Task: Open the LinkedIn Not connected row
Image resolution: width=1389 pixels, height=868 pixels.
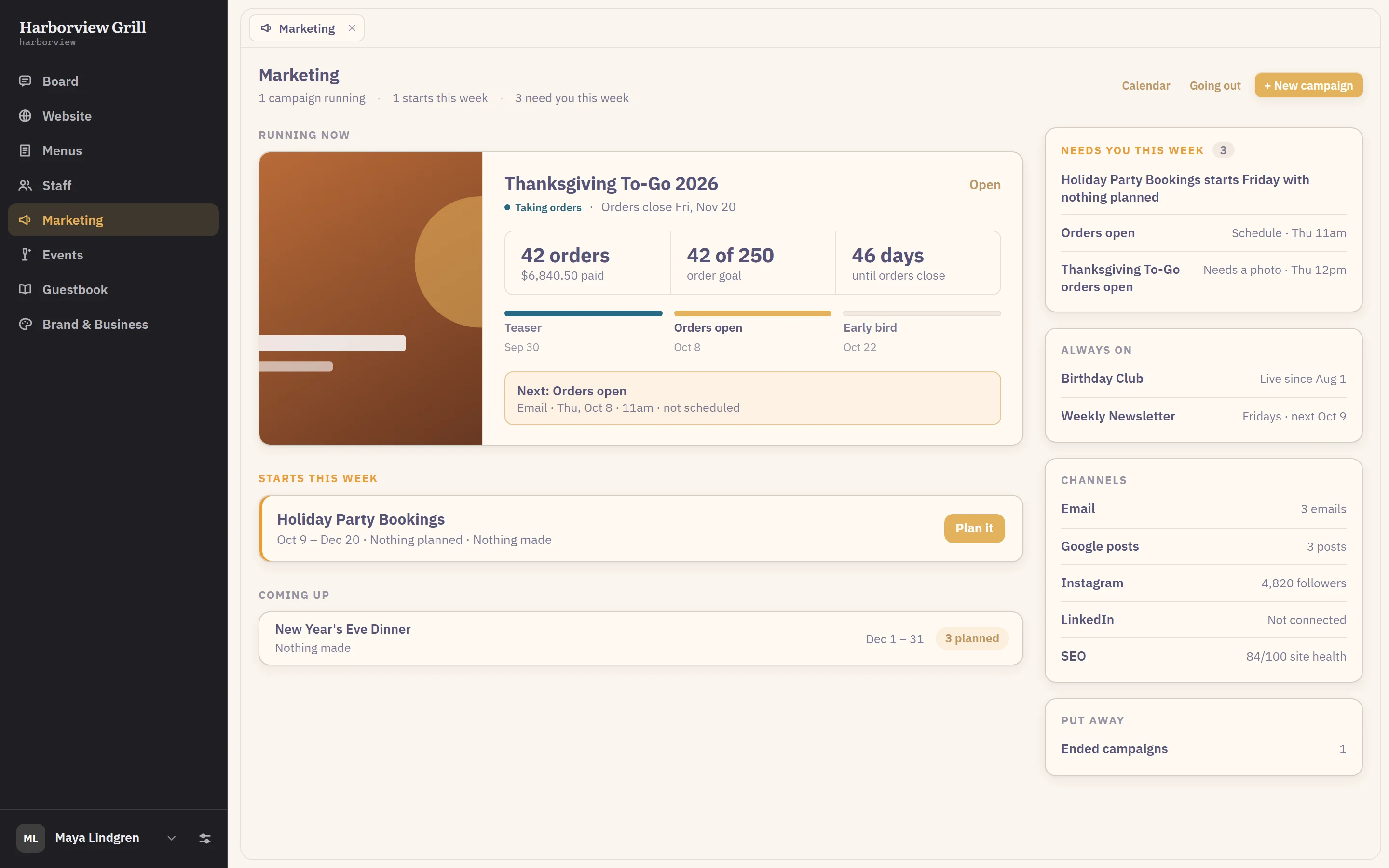Action: pyautogui.click(x=1203, y=620)
